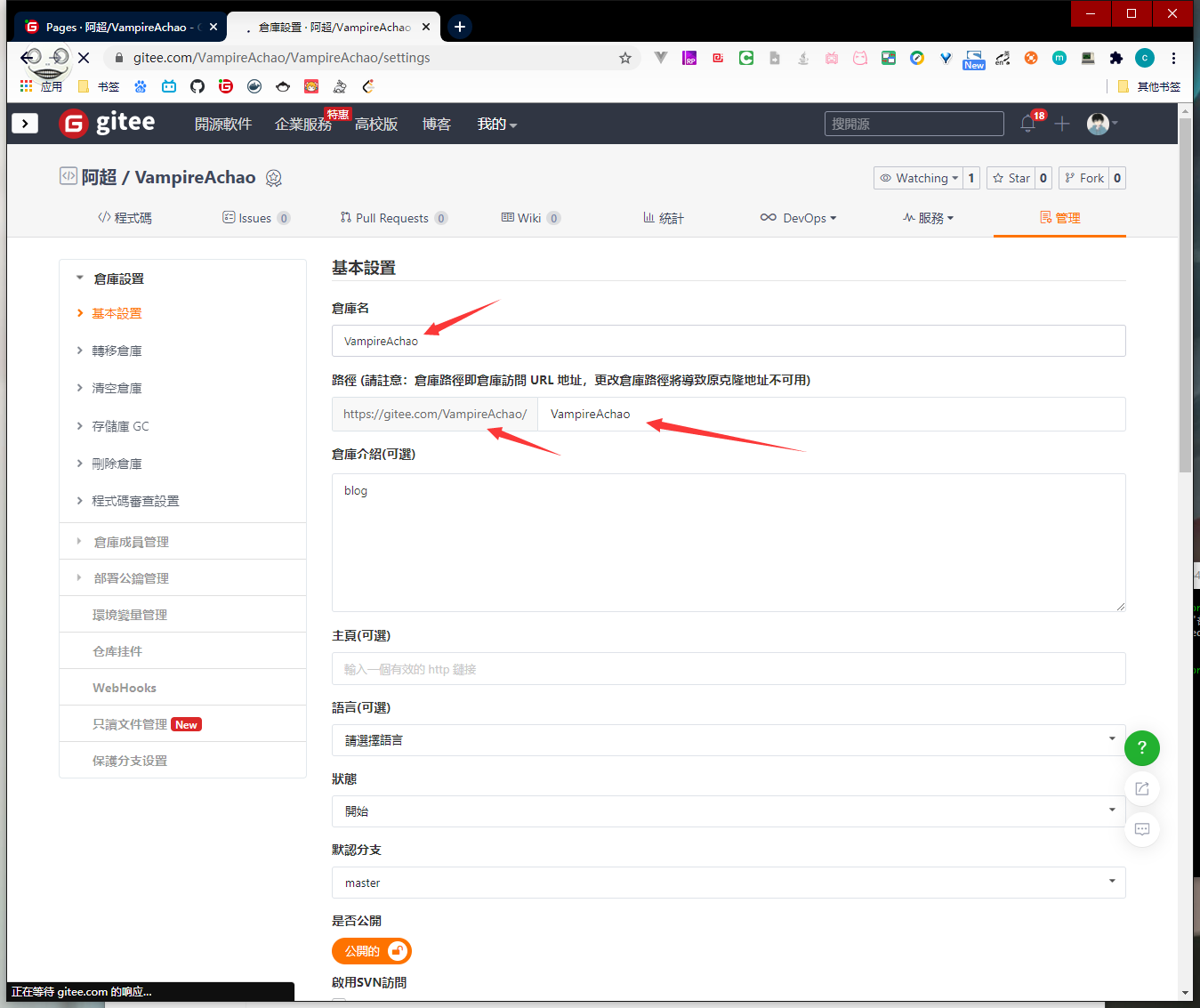
Task: Open the notifications bell icon
Action: pyautogui.click(x=1027, y=125)
